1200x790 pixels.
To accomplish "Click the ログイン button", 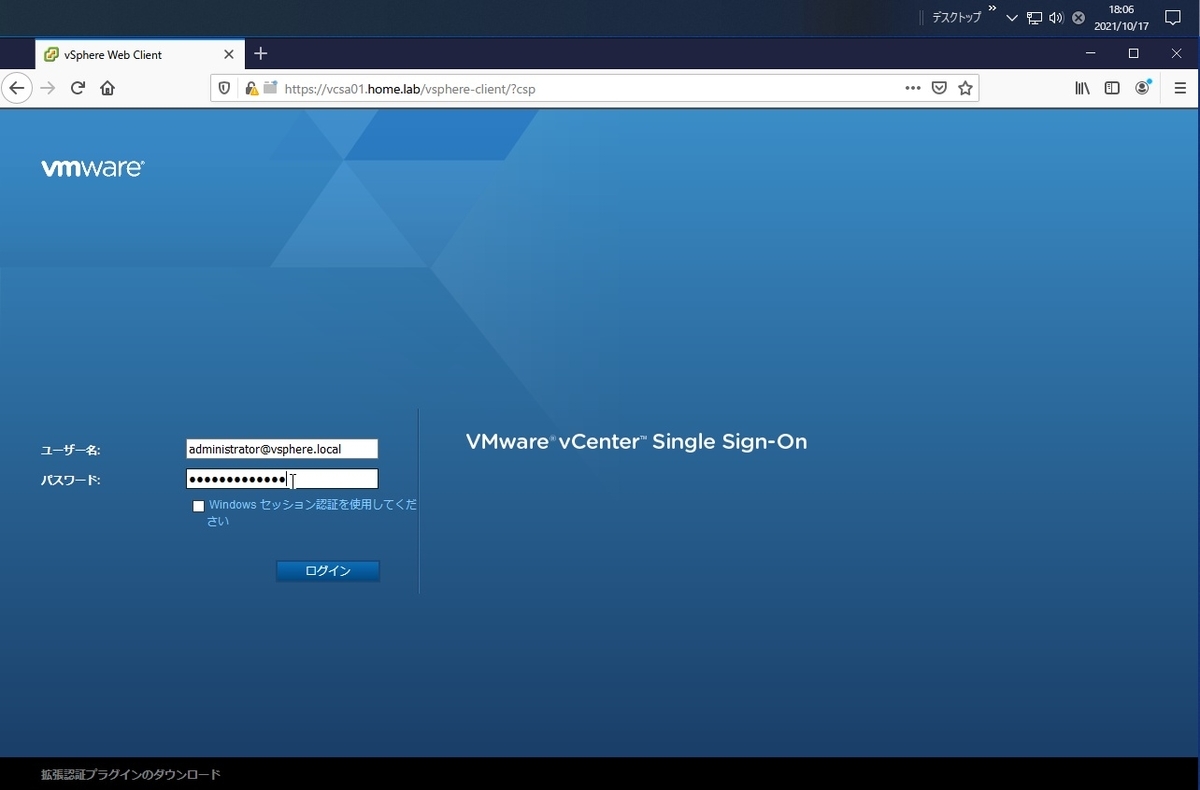I will (x=328, y=571).
